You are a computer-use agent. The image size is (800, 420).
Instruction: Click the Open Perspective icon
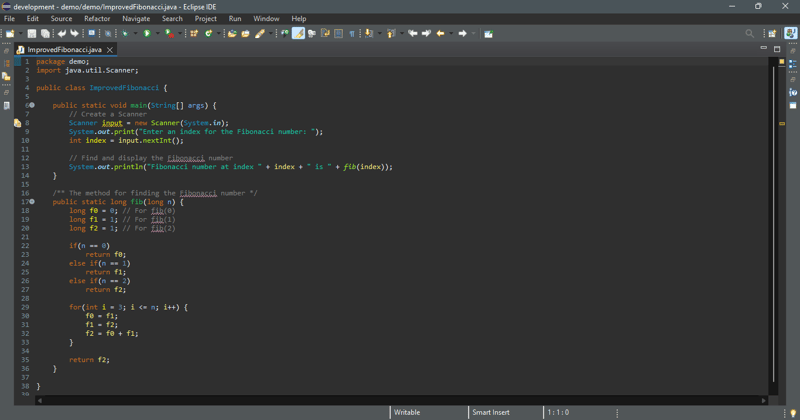pyautogui.click(x=772, y=34)
